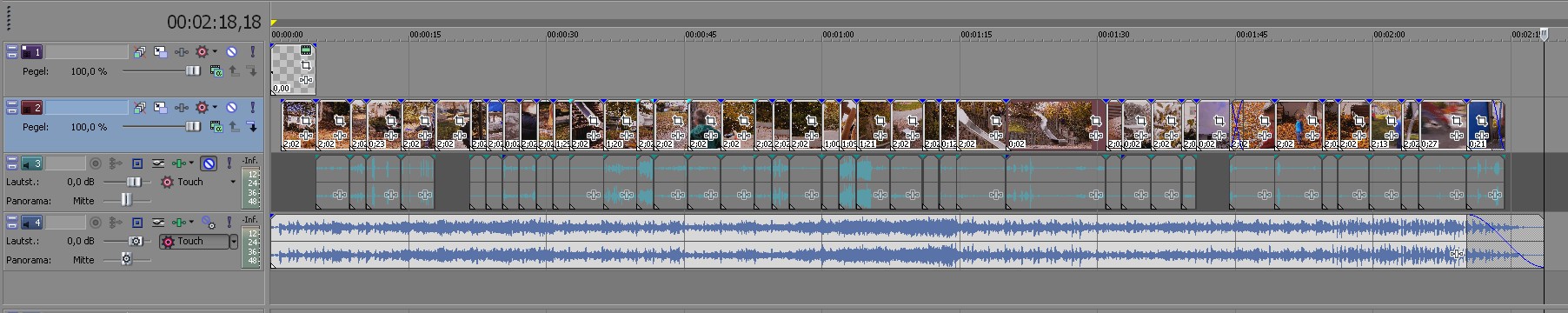Open Track FX for video track 1
1568x313 pixels.
pos(182,52)
